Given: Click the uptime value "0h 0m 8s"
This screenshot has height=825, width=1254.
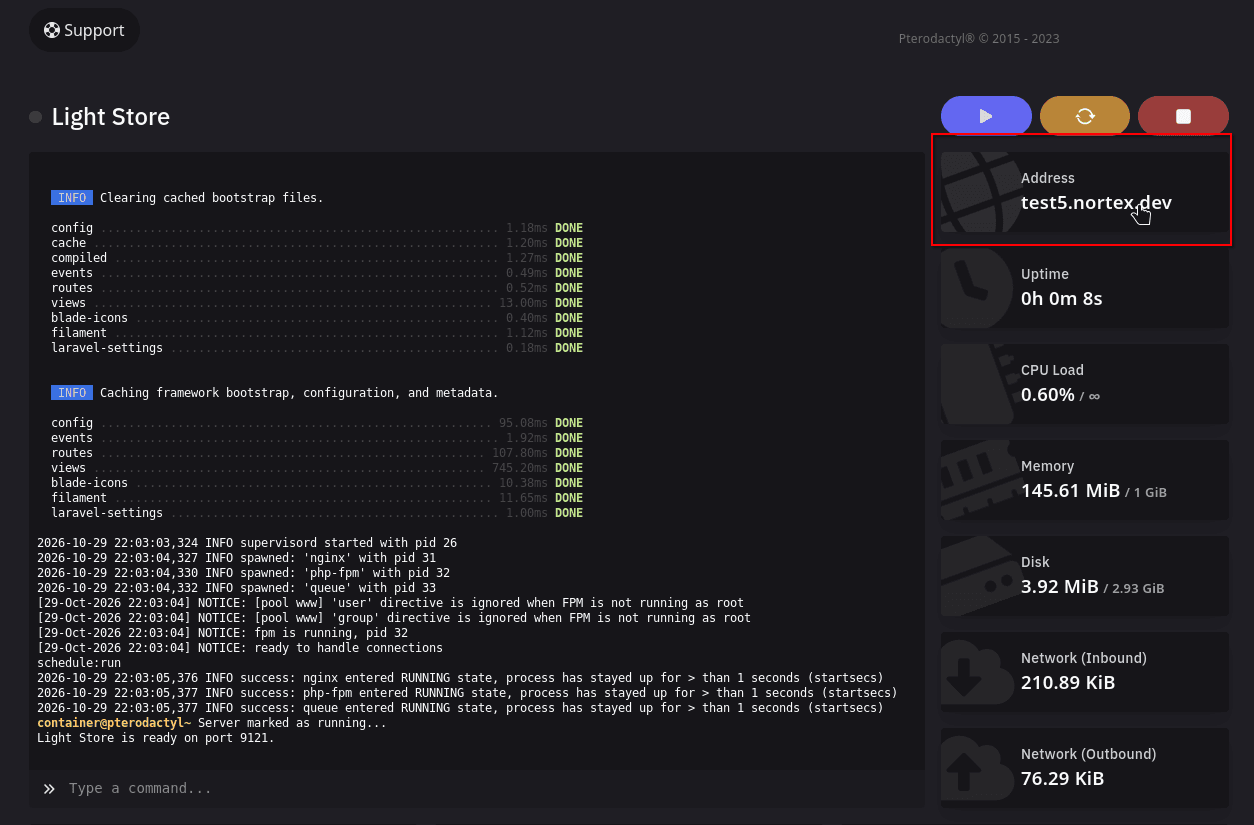Looking at the screenshot, I should (1062, 299).
